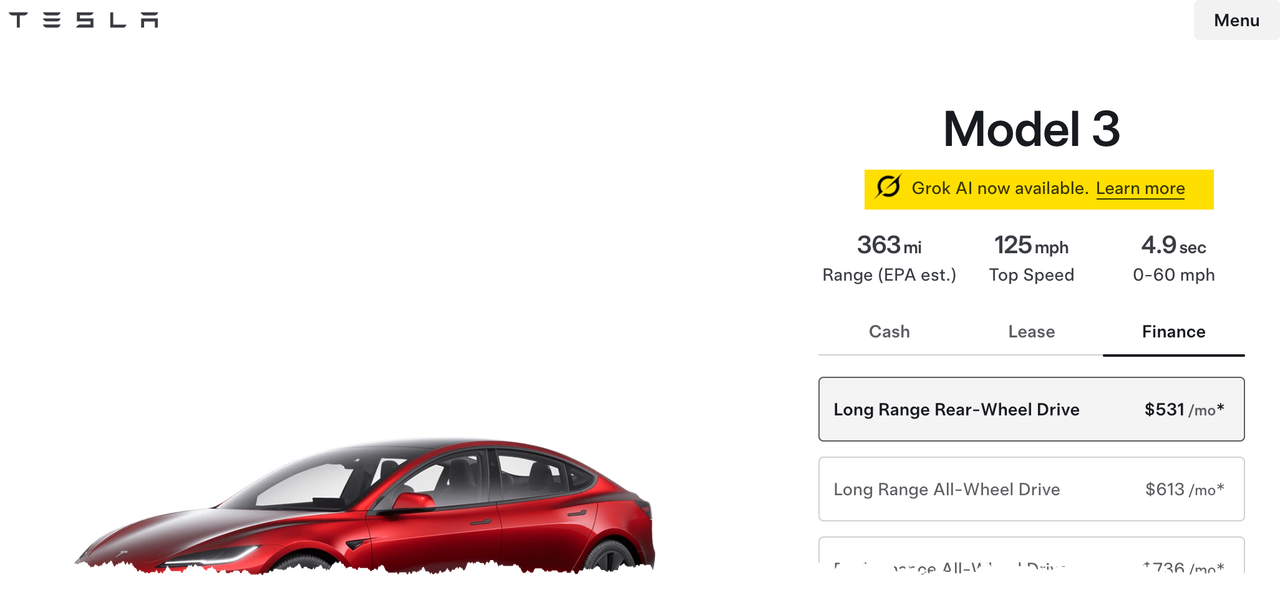Choose Long Range All-Wheel Drive option
This screenshot has width=1280, height=605.
coord(1031,489)
